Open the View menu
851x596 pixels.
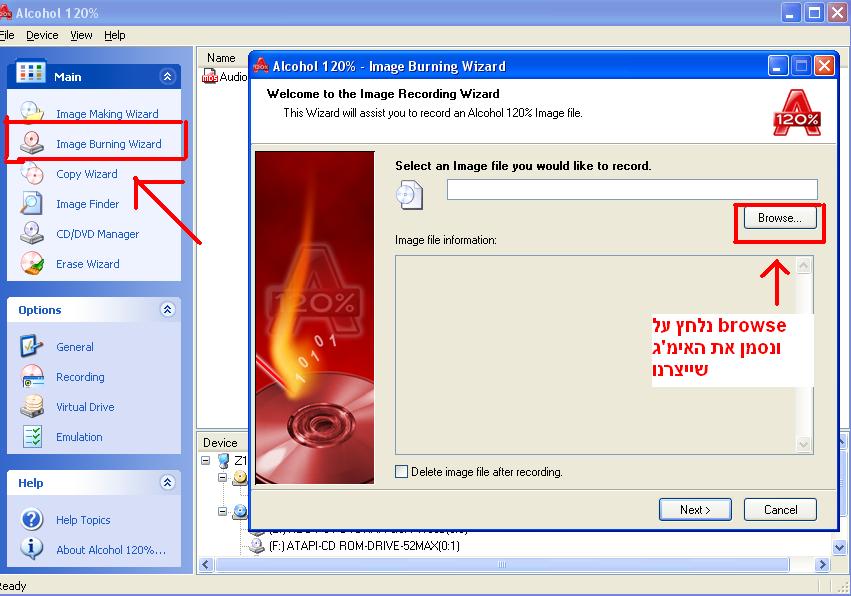[x=81, y=35]
